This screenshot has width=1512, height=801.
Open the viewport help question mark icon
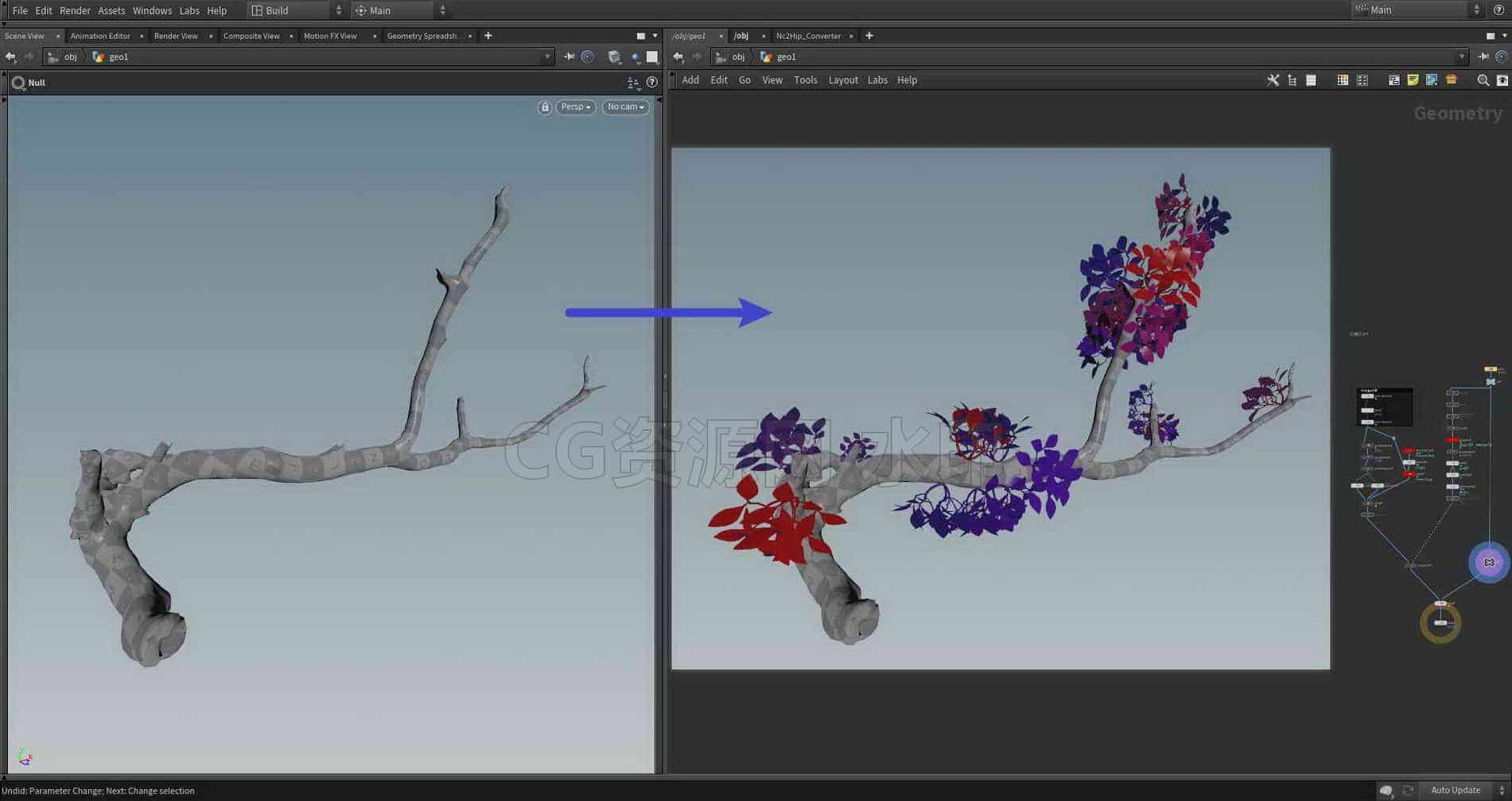click(x=652, y=82)
